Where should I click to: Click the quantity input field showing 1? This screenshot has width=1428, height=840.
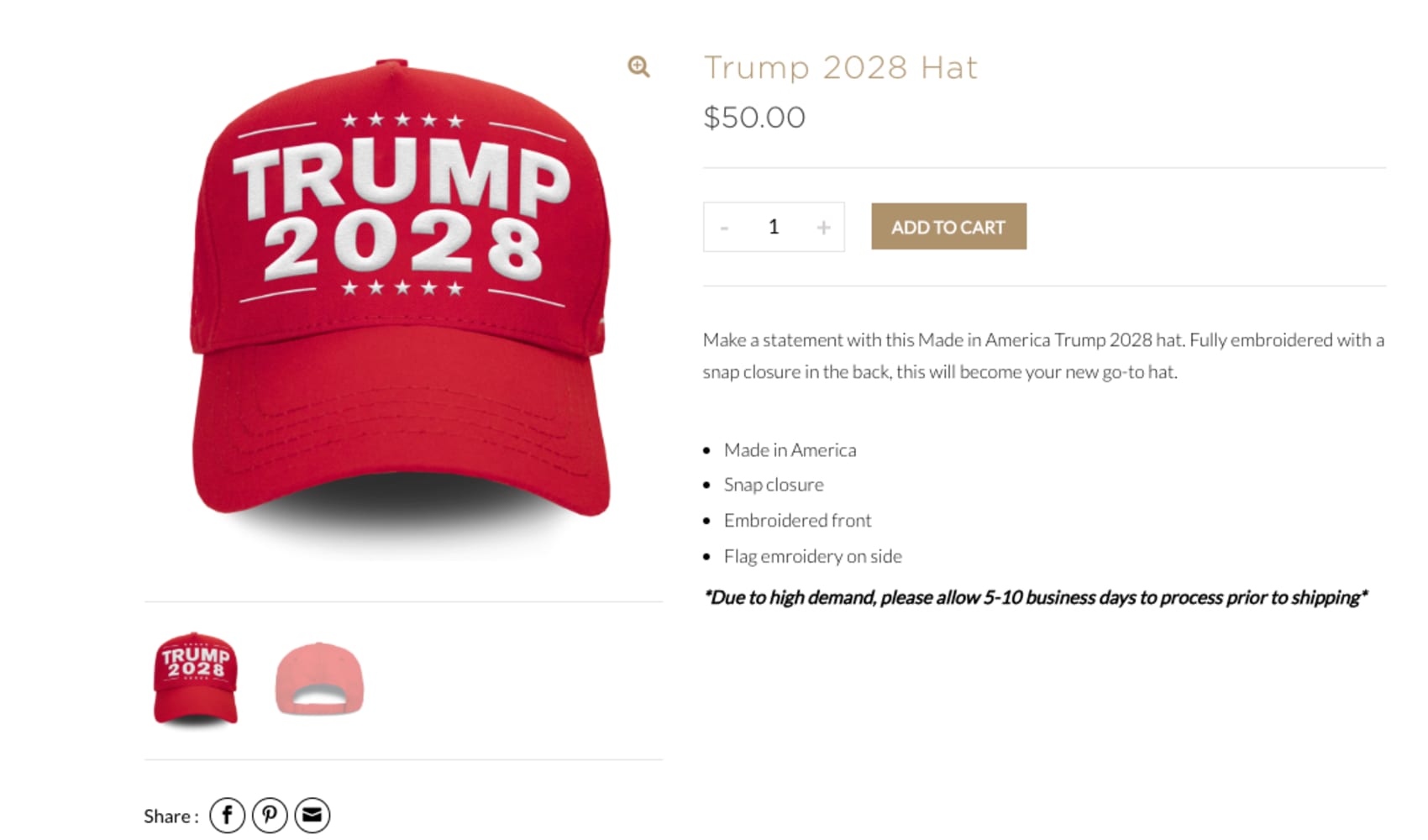(x=774, y=227)
